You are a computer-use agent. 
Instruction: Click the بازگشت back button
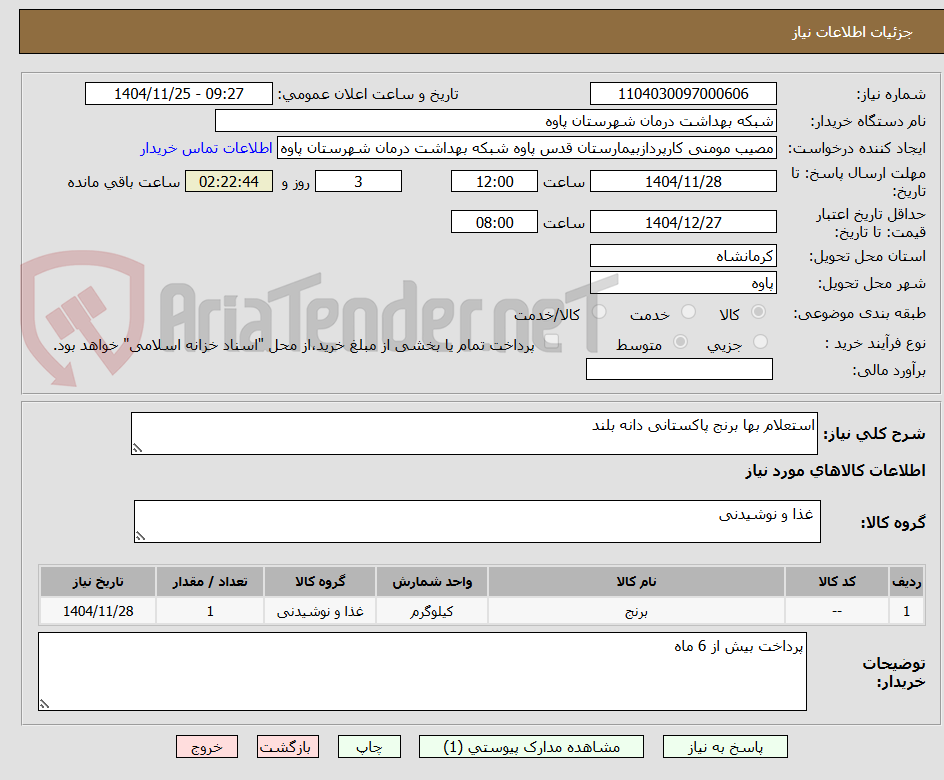(287, 747)
